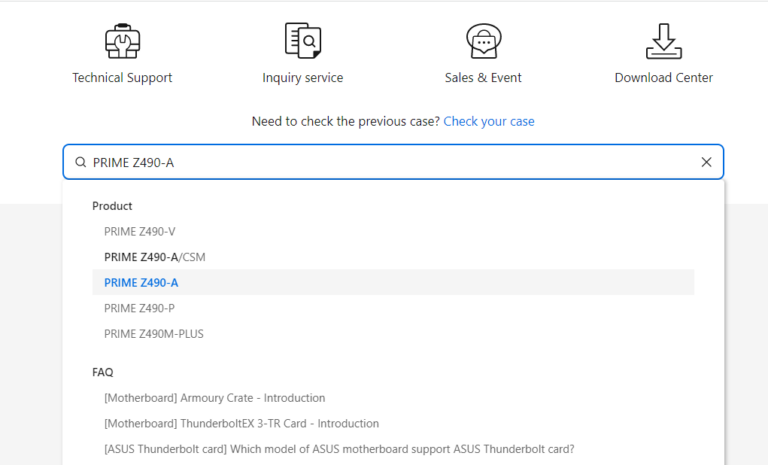
Task: Choose PRIME Z490-A/CSM suggestion
Action: click(155, 257)
